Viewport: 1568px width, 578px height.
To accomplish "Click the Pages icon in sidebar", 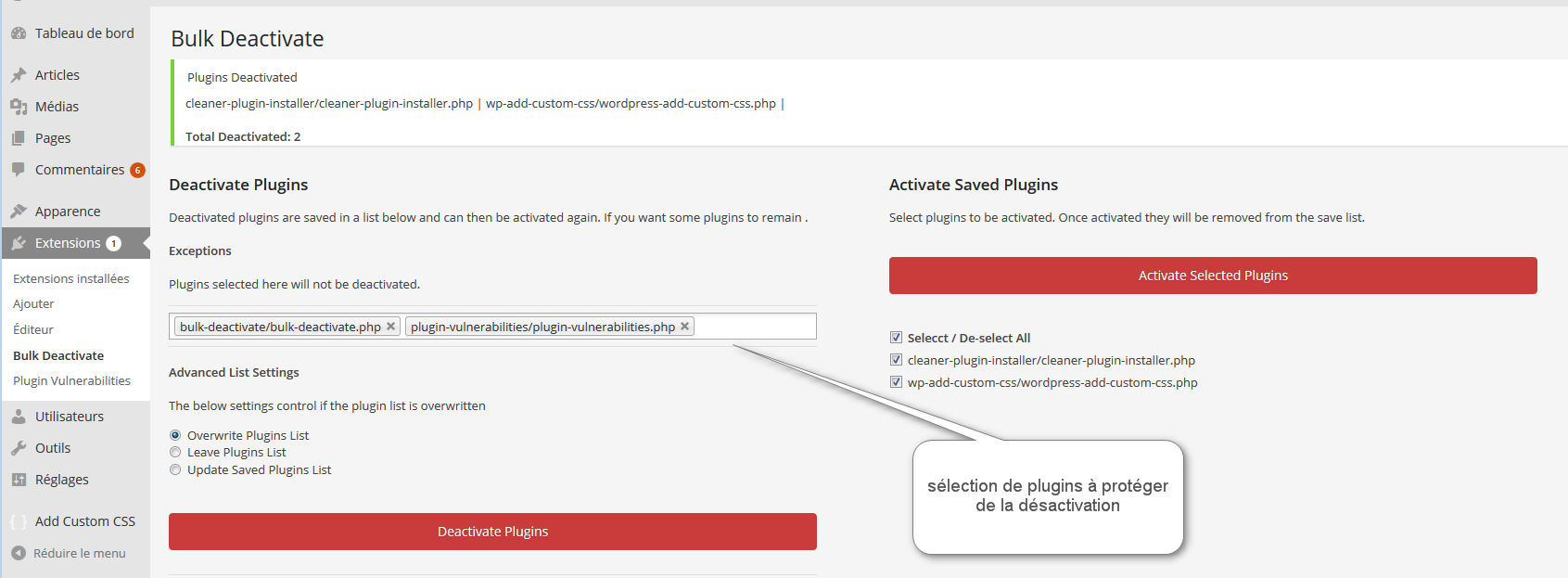I will [19, 138].
